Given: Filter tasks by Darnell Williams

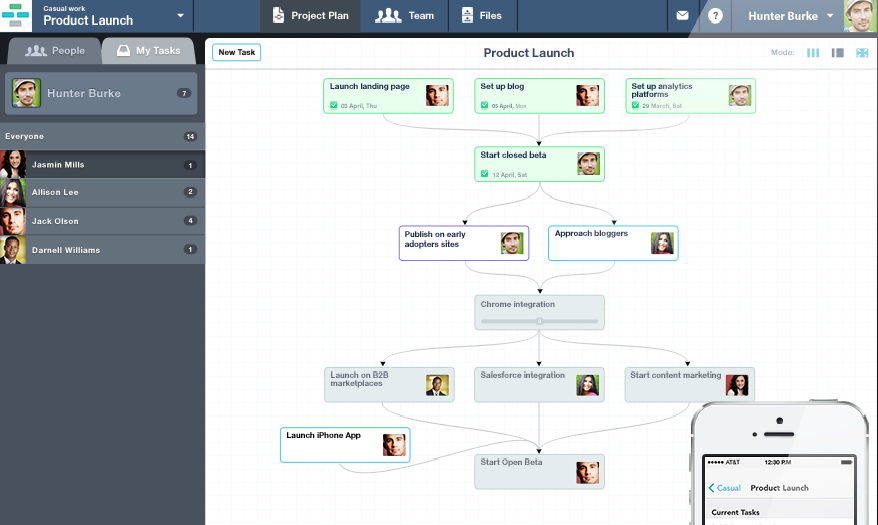Looking at the screenshot, I should tap(102, 250).
